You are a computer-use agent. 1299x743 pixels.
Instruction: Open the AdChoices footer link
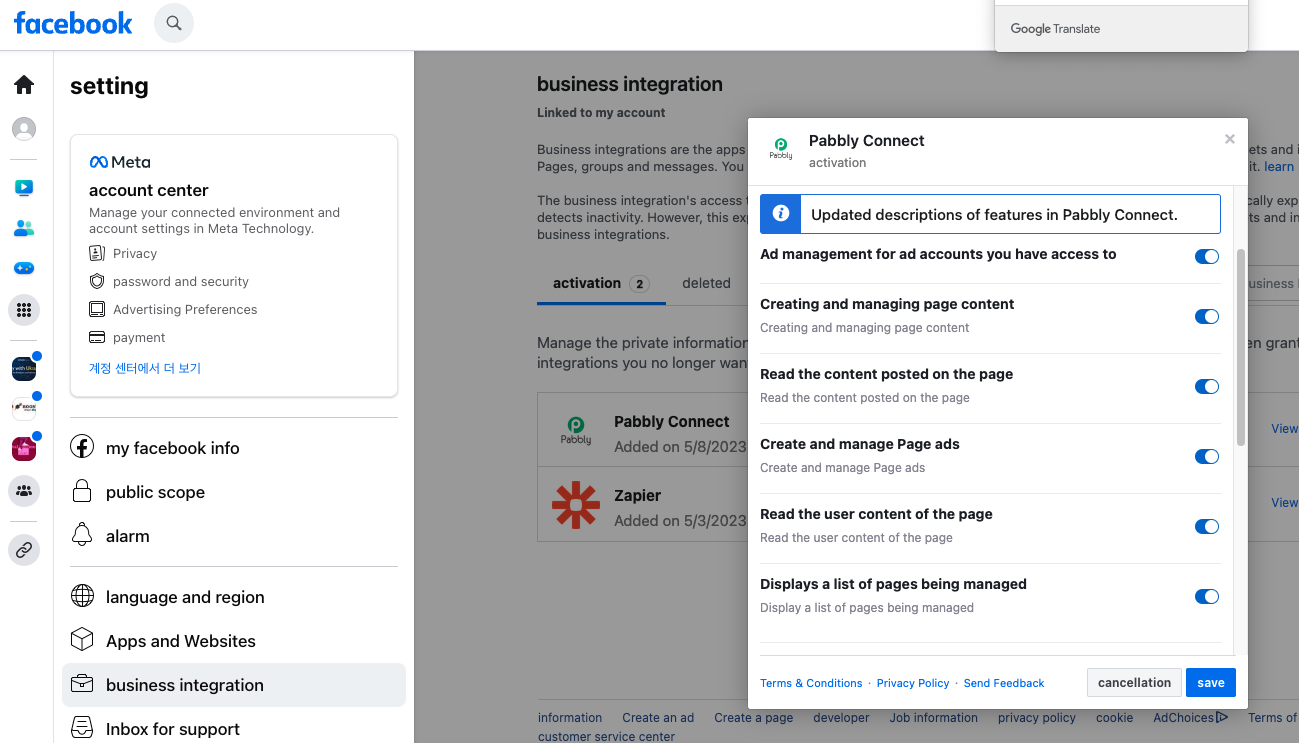(1190, 718)
